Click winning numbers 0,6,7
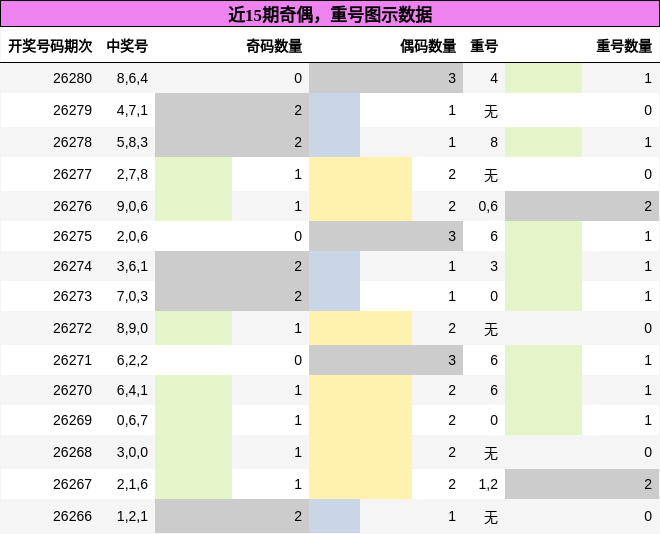This screenshot has height=534, width=660. 132,420
